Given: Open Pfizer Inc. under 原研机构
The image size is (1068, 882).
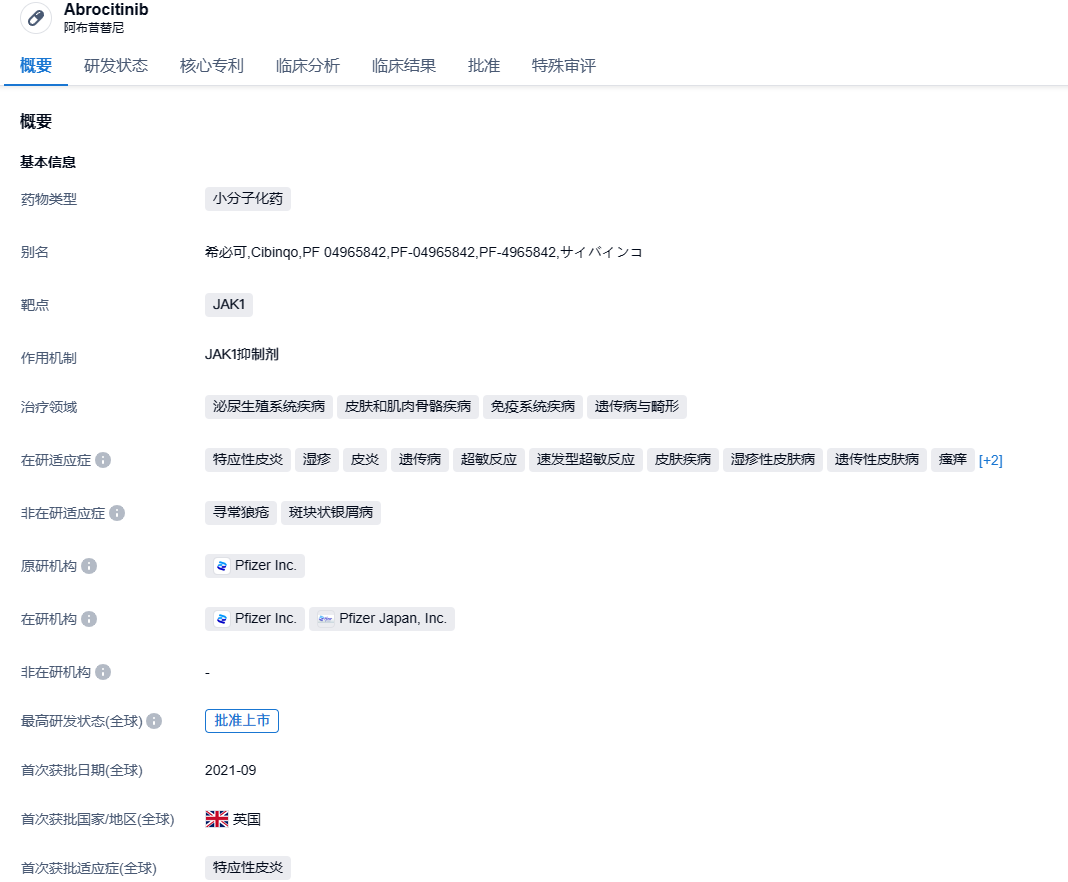Looking at the screenshot, I should click(x=255, y=566).
